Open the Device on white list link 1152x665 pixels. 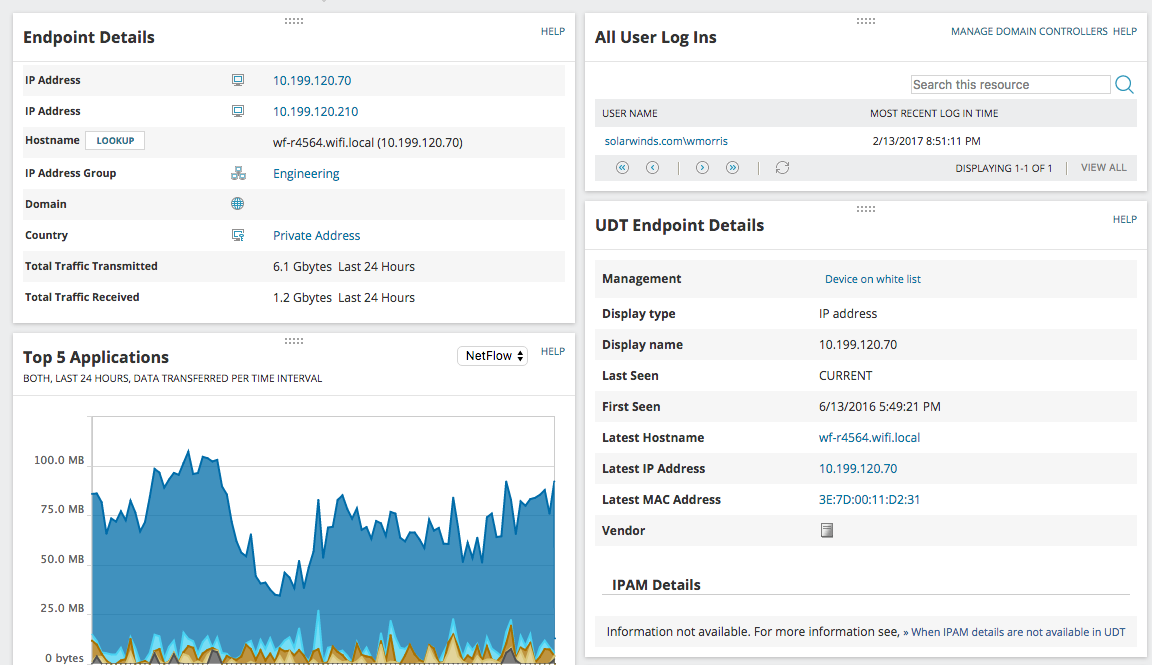point(872,279)
